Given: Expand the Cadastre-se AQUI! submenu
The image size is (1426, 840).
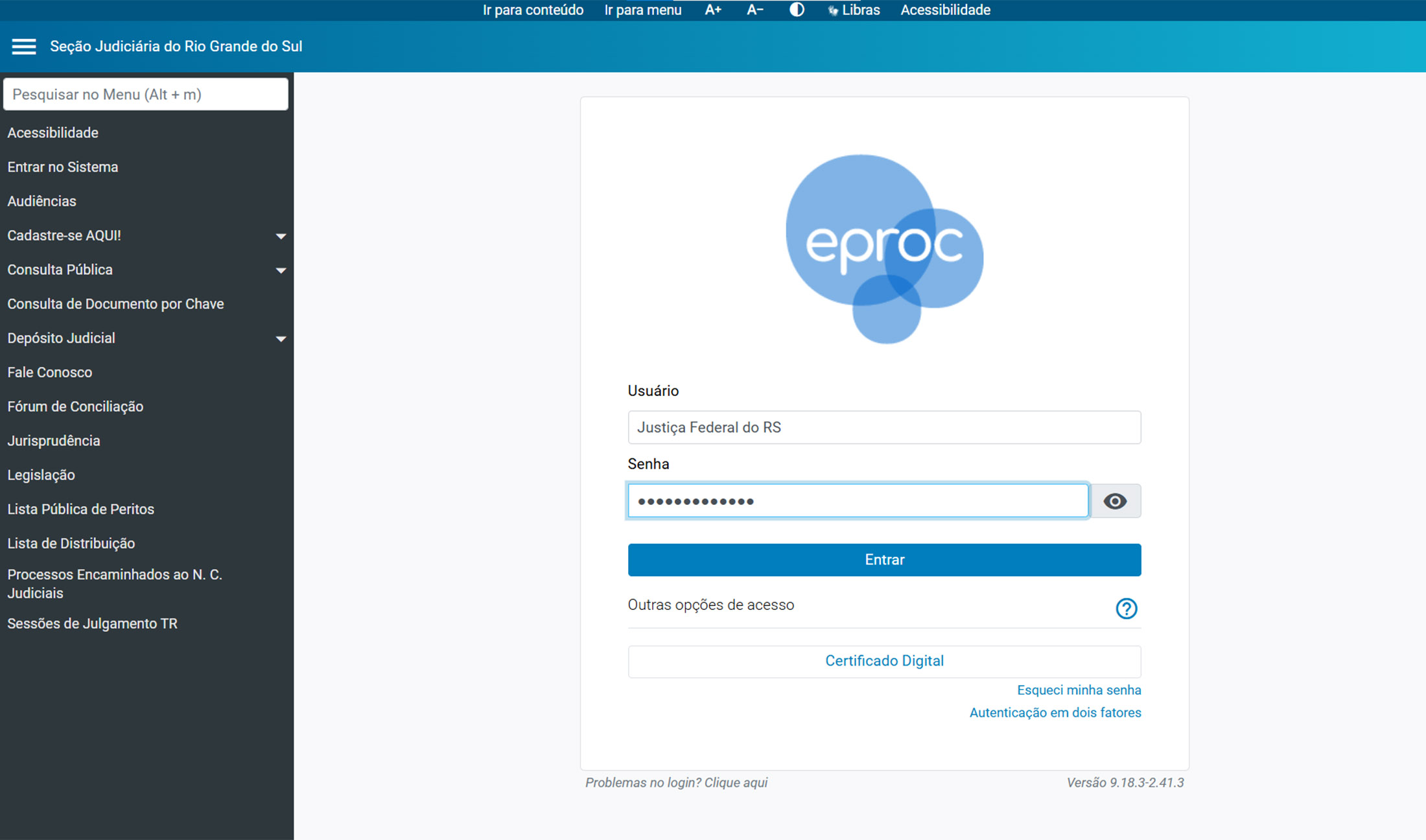Looking at the screenshot, I should [281, 236].
